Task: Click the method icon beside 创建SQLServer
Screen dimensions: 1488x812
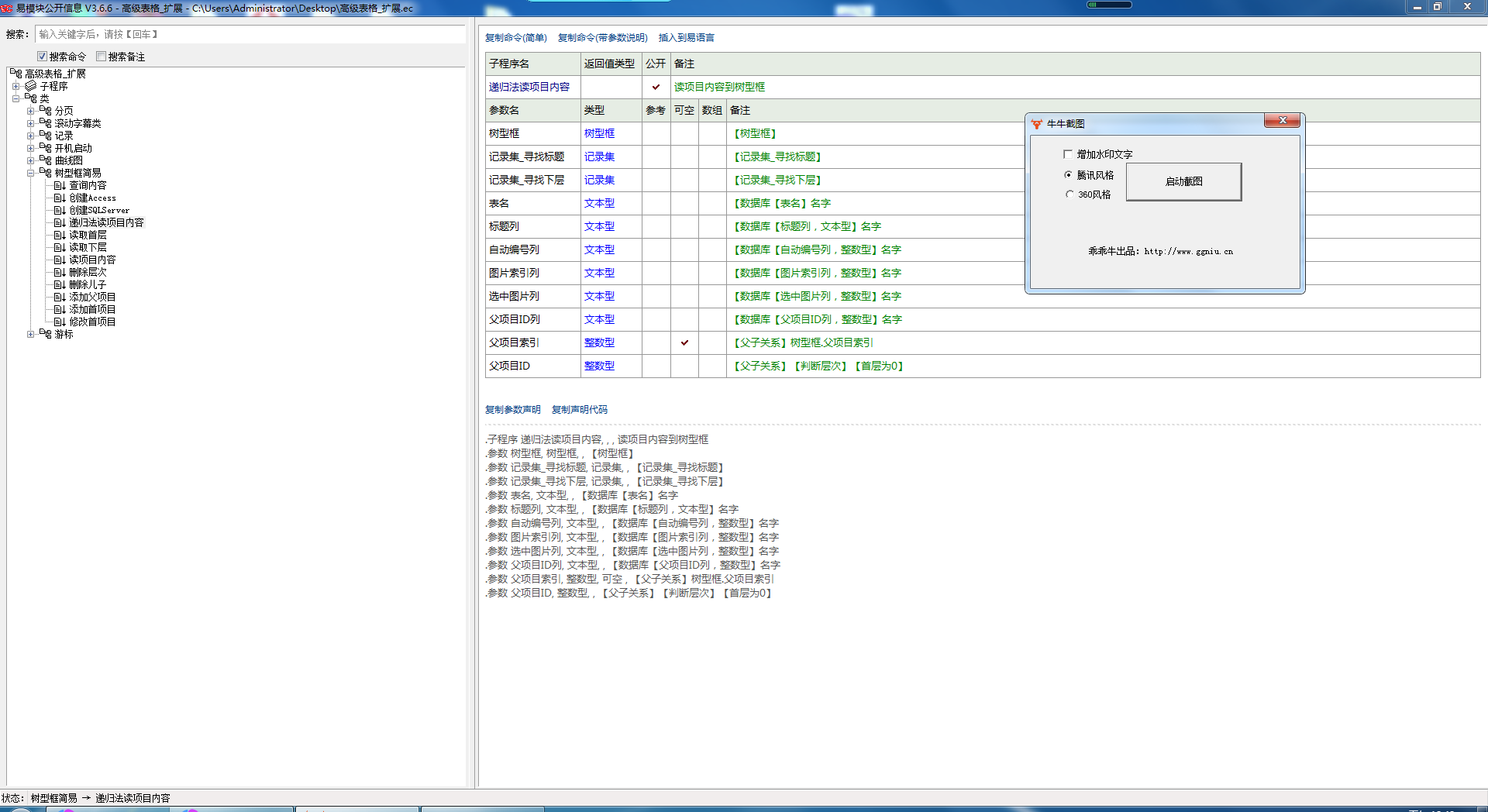Action: coord(60,211)
